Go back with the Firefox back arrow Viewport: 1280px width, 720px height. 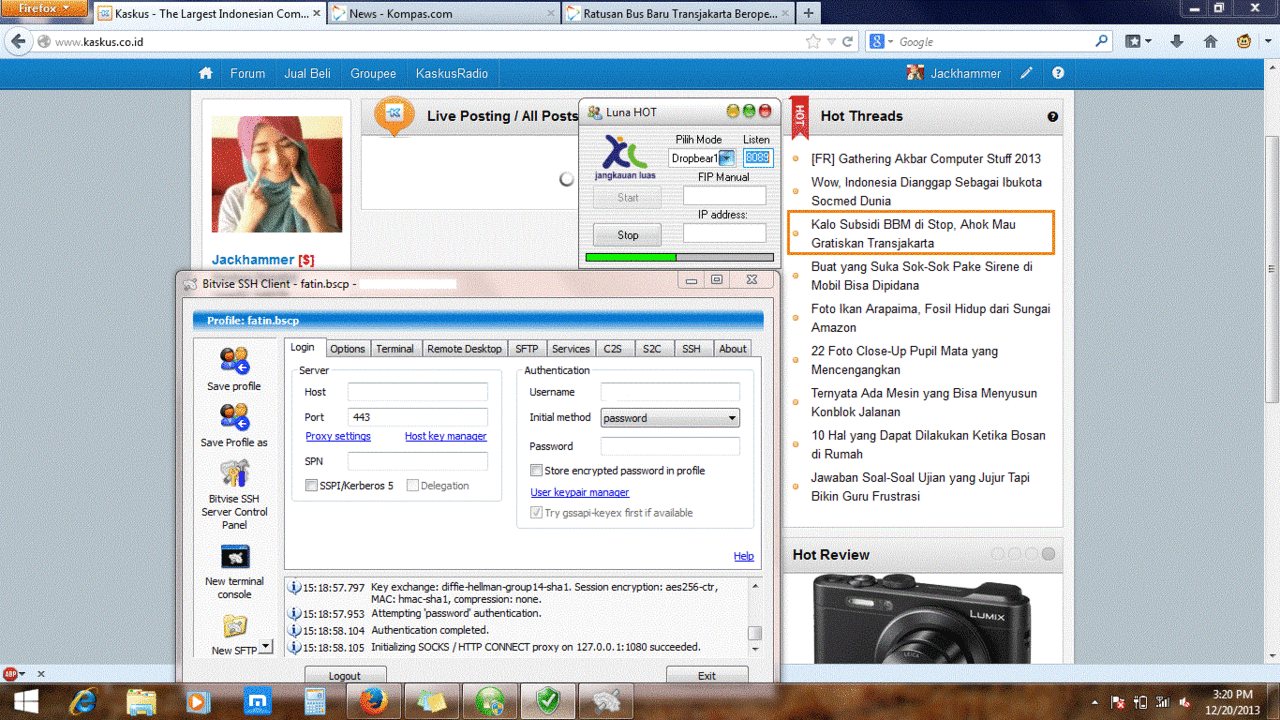pyautogui.click(x=18, y=42)
